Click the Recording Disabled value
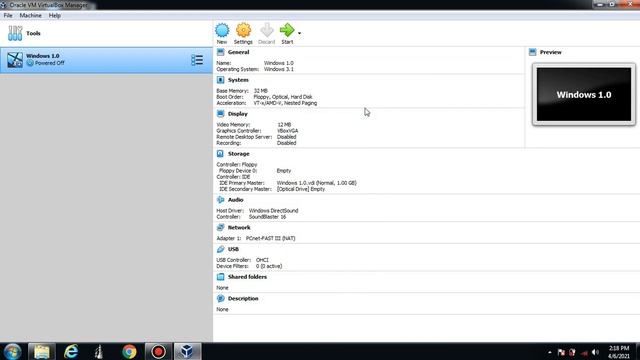Image resolution: width=640 pixels, height=360 pixels. pyautogui.click(x=287, y=143)
